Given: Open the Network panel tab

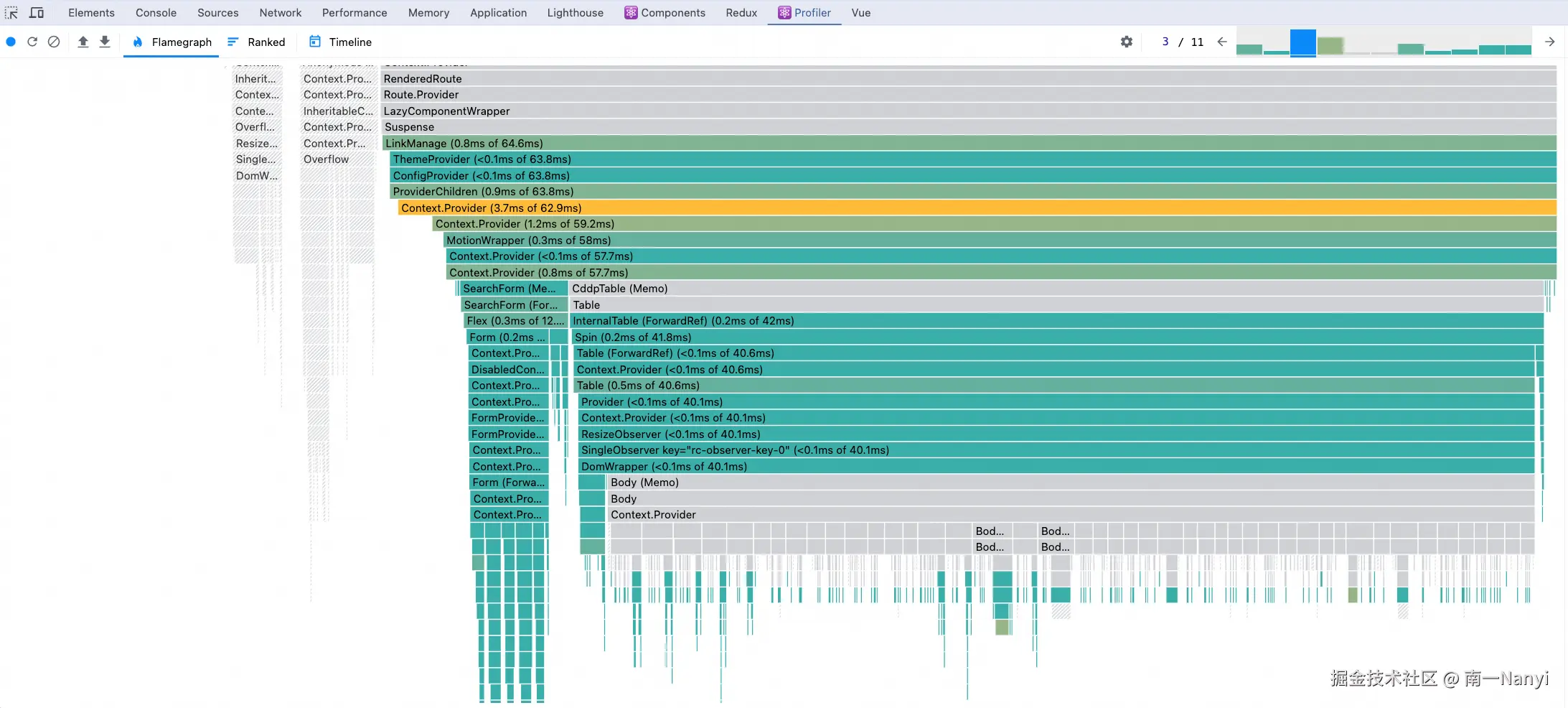Looking at the screenshot, I should pos(281,13).
